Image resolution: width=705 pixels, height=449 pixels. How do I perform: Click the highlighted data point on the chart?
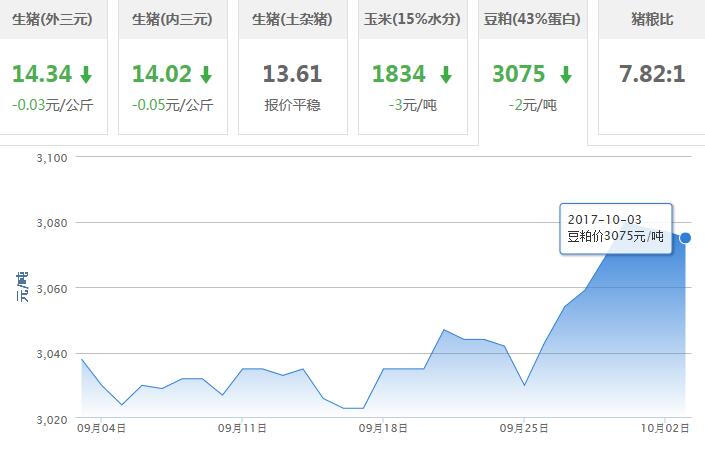click(685, 238)
